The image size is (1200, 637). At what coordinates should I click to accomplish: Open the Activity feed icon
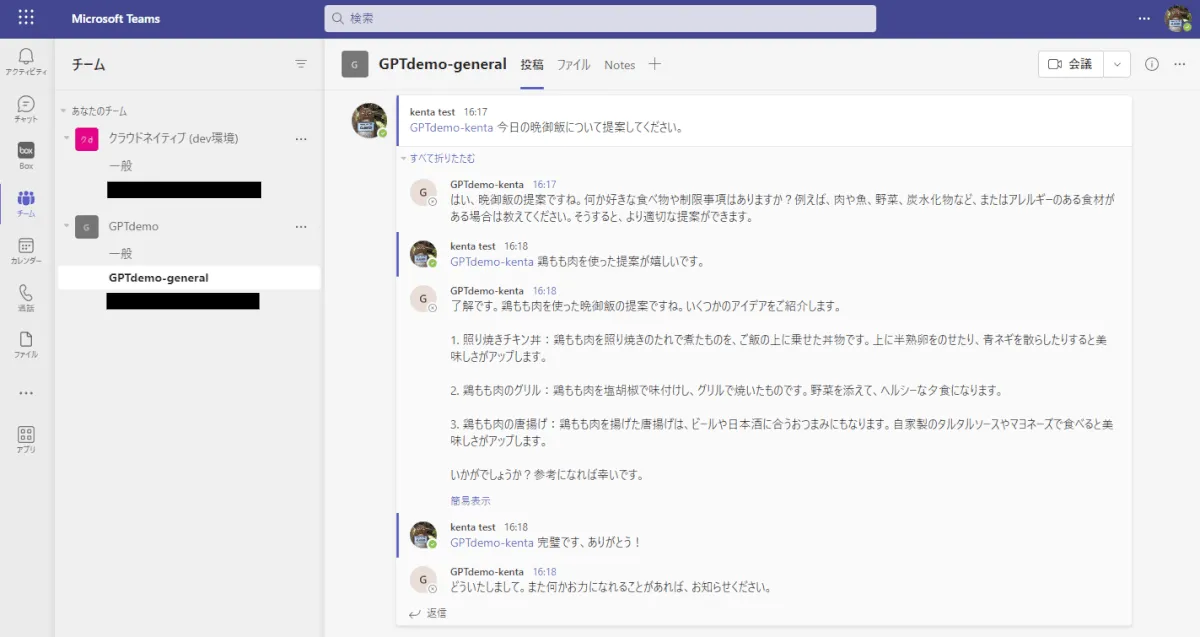[26, 60]
